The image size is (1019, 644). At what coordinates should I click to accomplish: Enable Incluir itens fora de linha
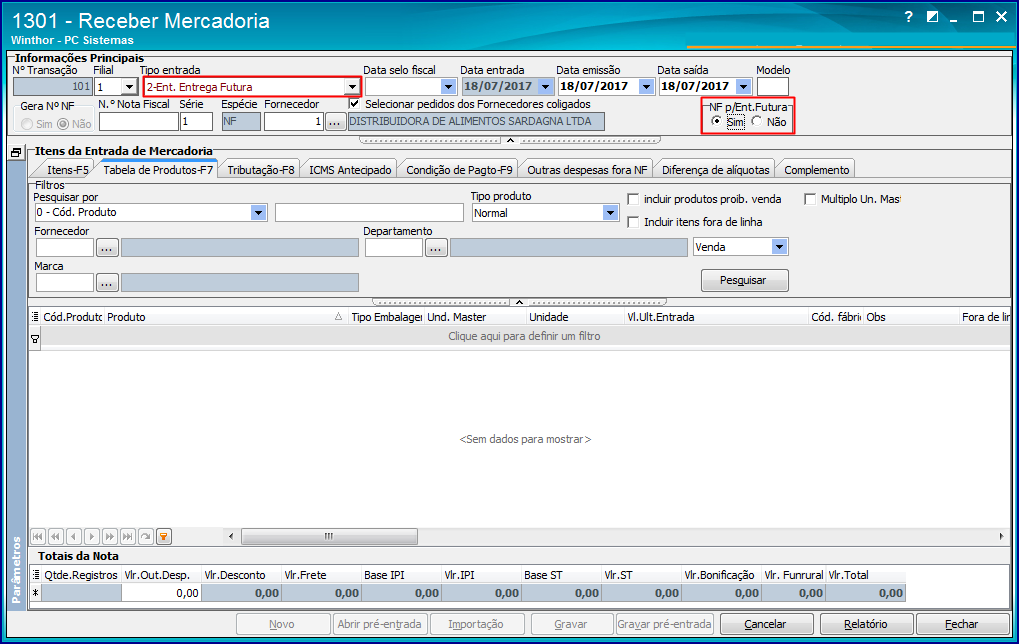pyautogui.click(x=633, y=222)
